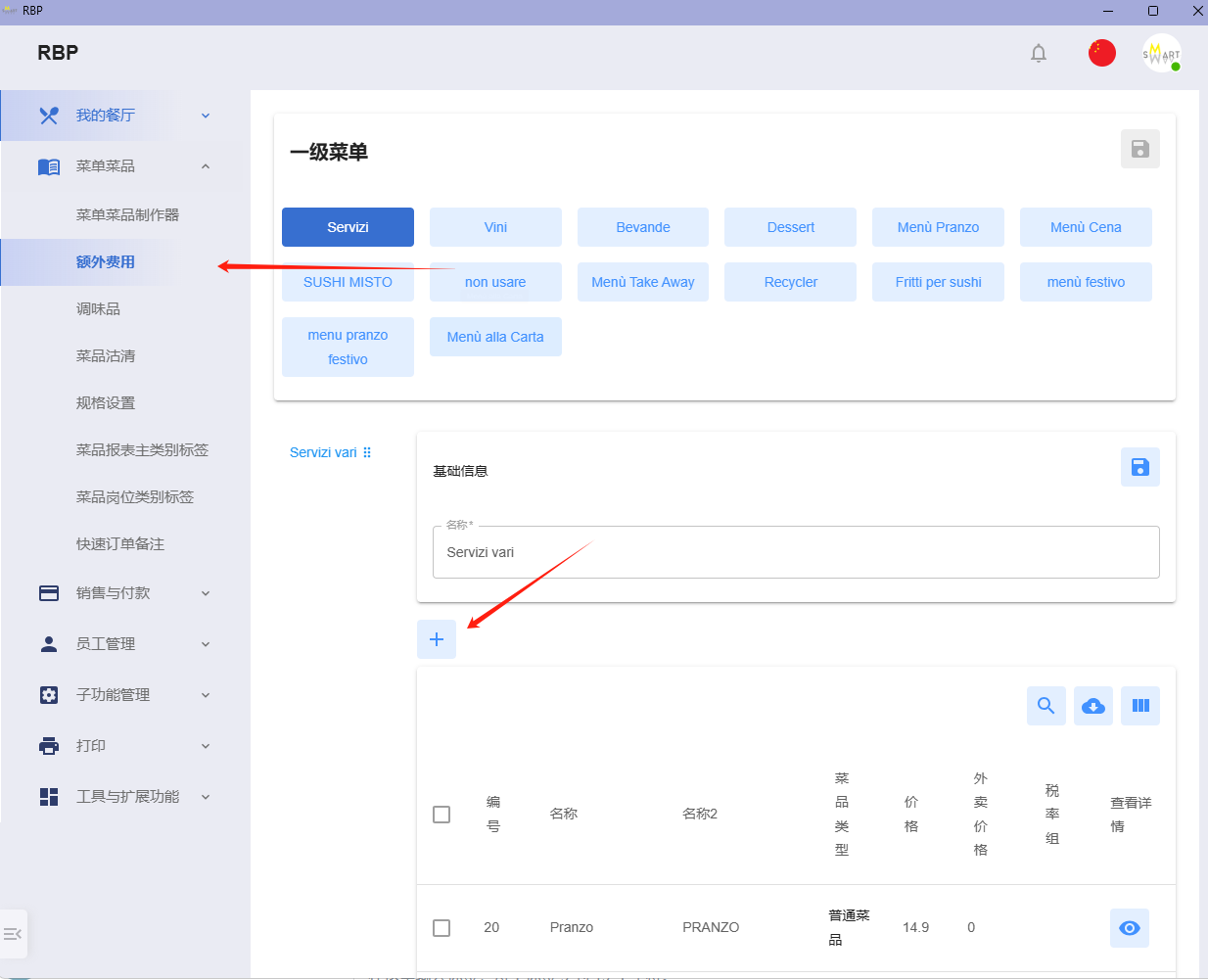Expand the 我的餐厅 chevron
Viewport: 1208px width, 980px height.
click(x=206, y=116)
